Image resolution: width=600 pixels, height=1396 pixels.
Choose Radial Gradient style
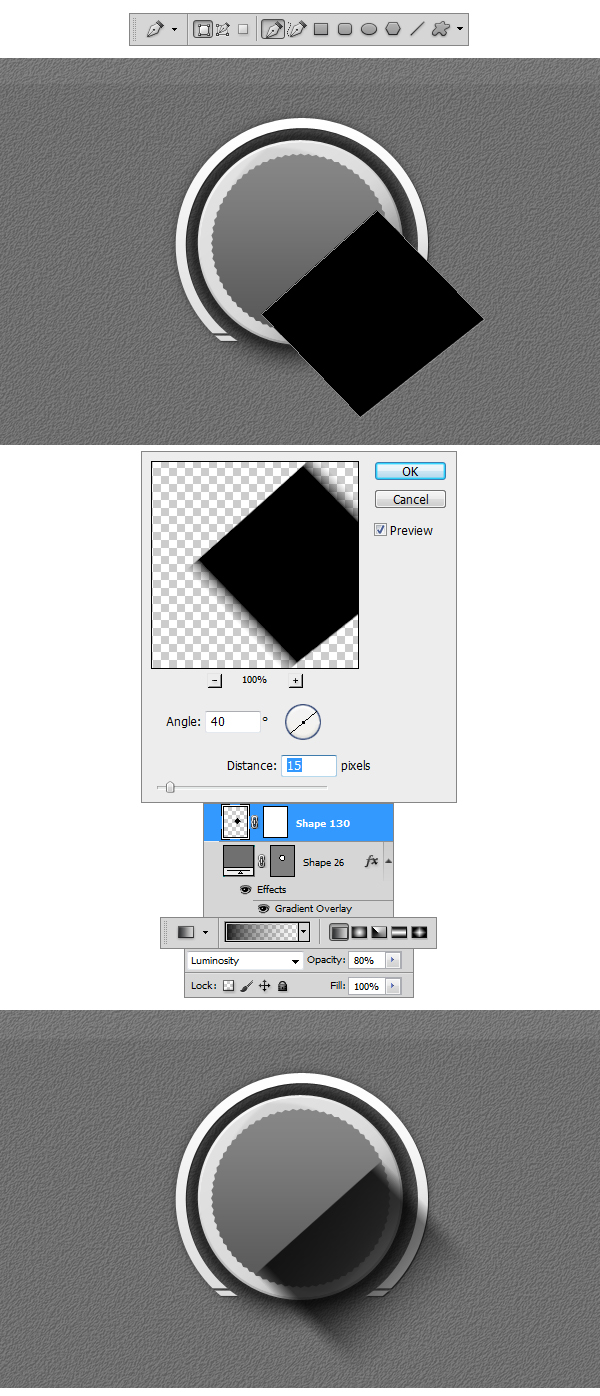click(359, 932)
